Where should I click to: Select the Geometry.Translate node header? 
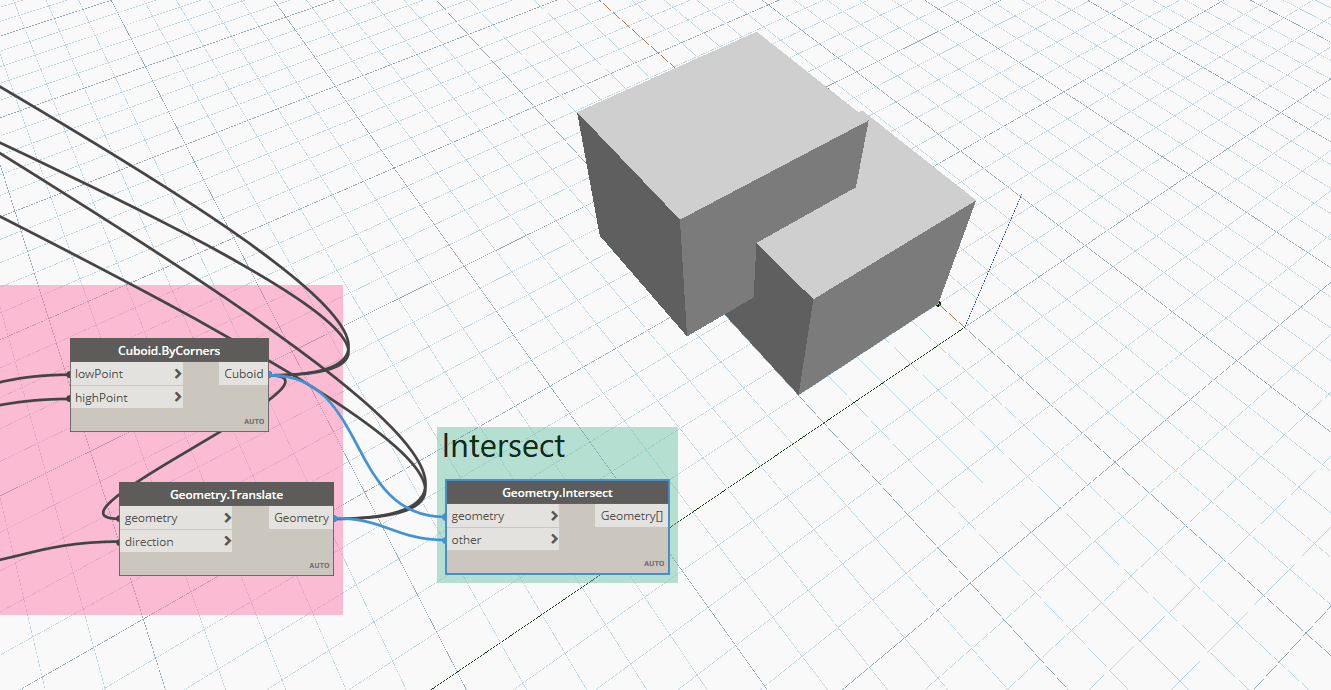(226, 494)
